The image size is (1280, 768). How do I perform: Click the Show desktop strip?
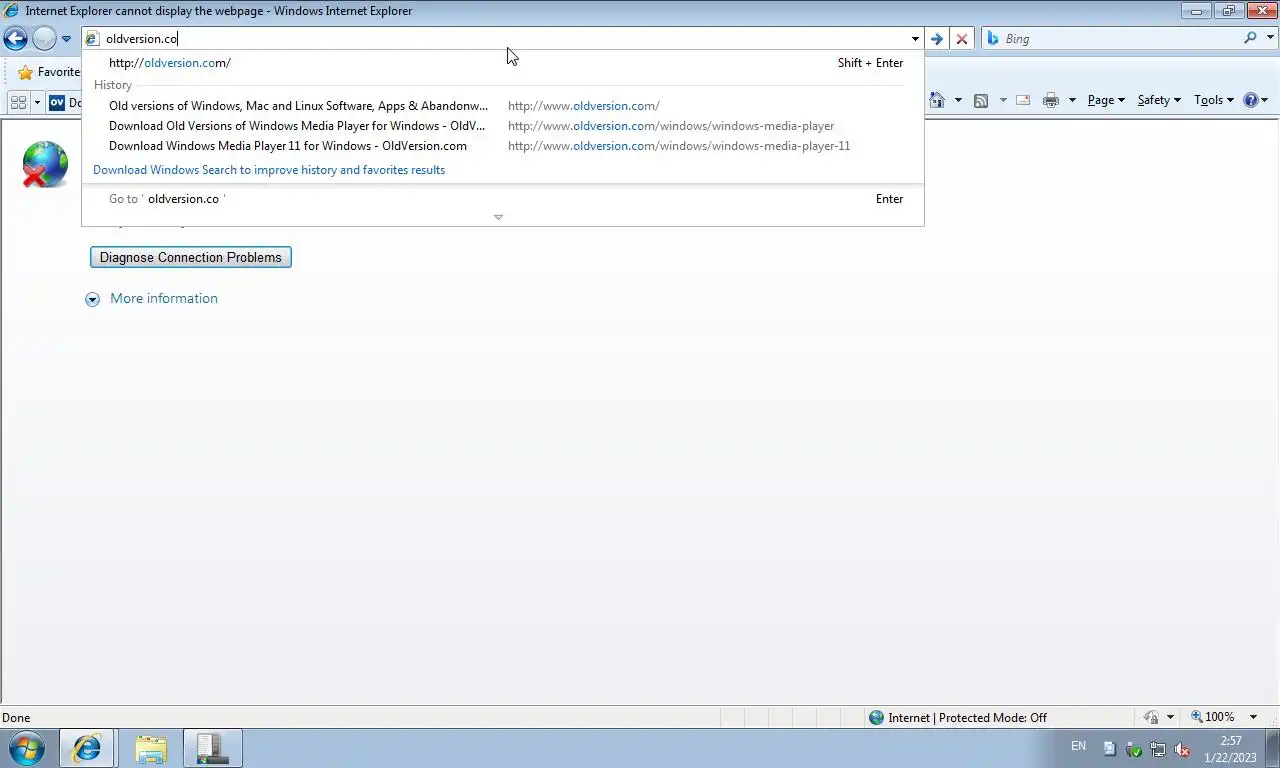pyautogui.click(x=1272, y=748)
